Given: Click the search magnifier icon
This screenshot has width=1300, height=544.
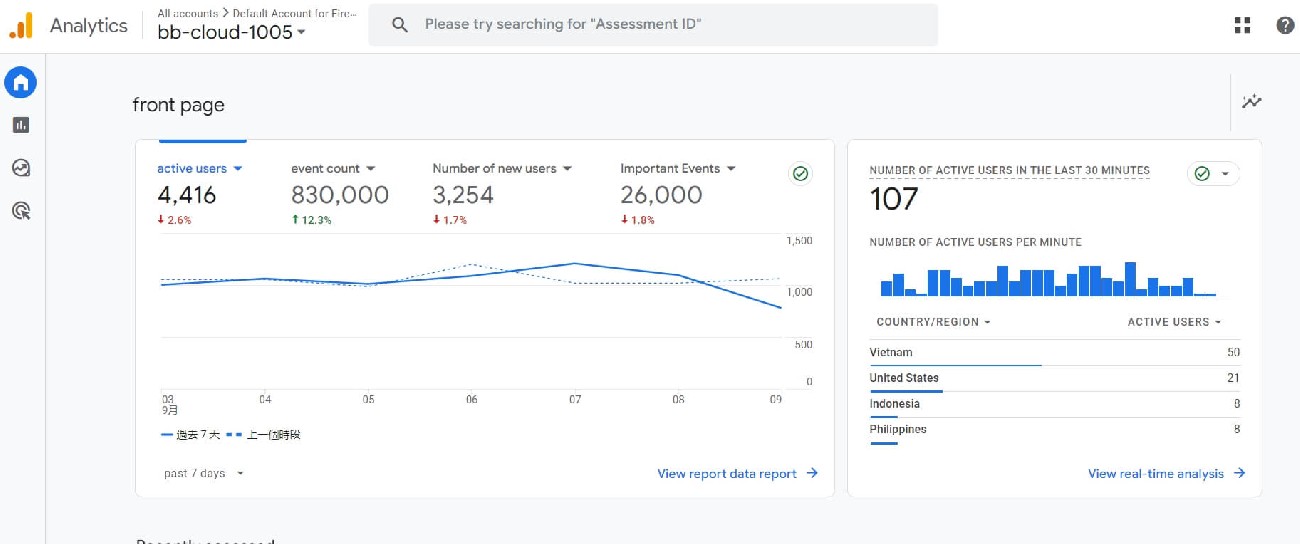Looking at the screenshot, I should tap(400, 25).
